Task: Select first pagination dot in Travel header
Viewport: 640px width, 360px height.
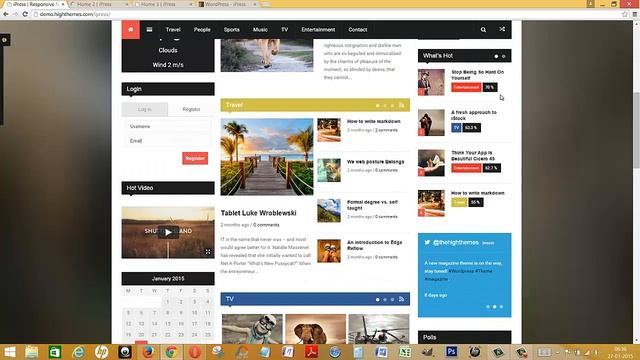Action: pos(378,106)
